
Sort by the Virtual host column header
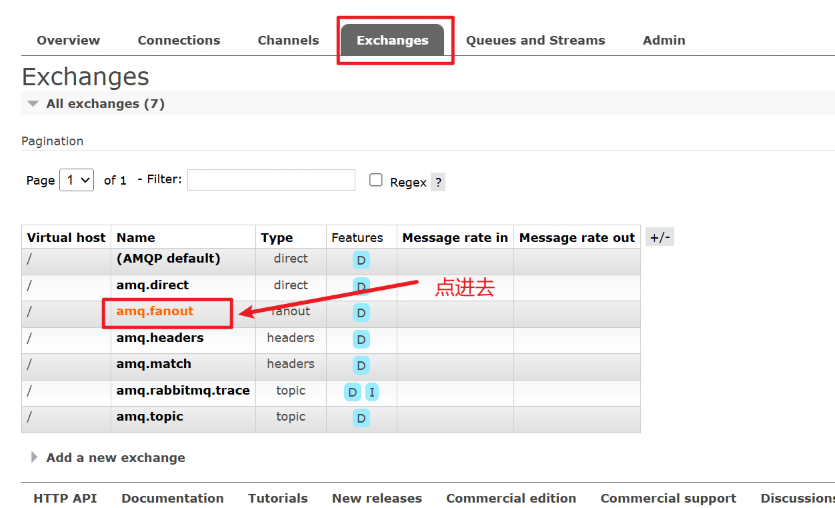[x=66, y=237]
